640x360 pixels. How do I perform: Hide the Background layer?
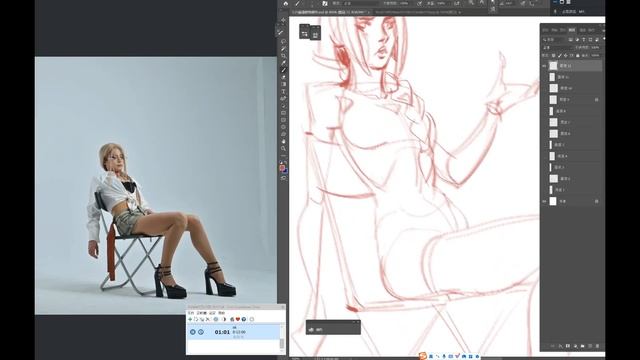click(x=544, y=201)
